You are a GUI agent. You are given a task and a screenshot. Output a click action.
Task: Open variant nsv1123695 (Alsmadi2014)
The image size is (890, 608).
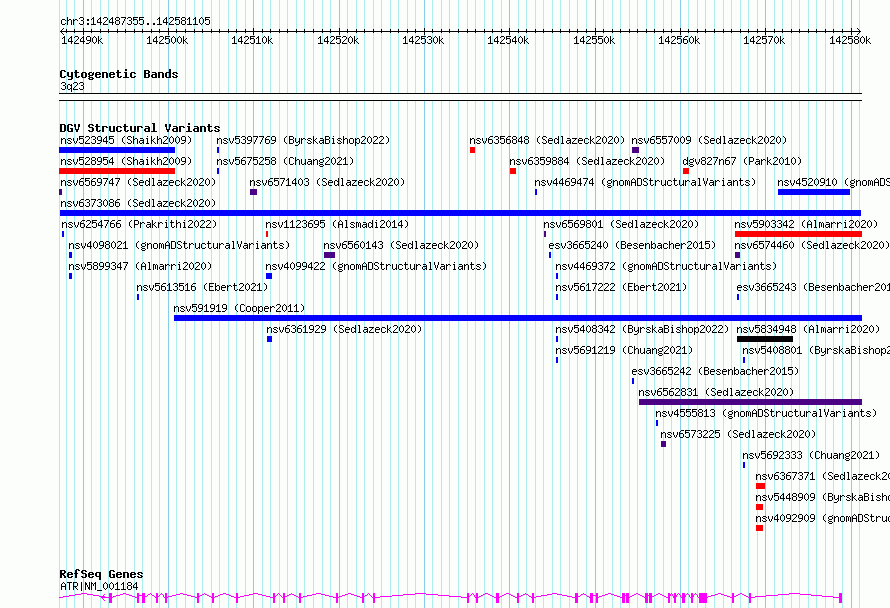[337, 224]
